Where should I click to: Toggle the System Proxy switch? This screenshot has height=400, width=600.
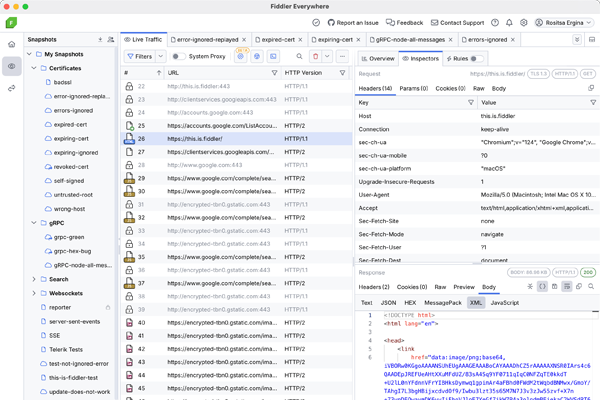pos(179,57)
